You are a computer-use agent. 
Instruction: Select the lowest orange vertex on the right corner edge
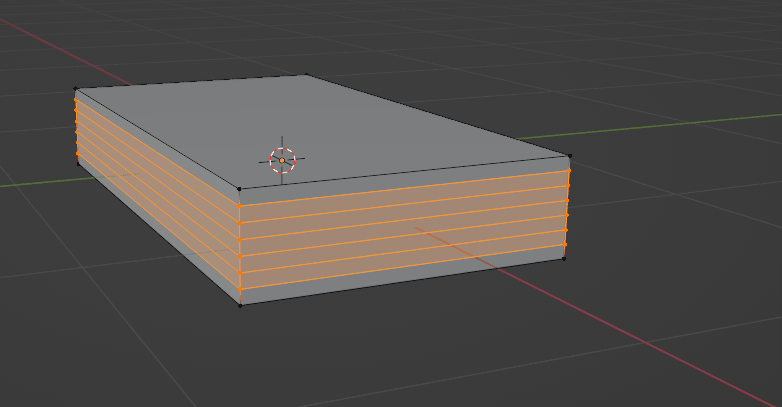(x=565, y=242)
